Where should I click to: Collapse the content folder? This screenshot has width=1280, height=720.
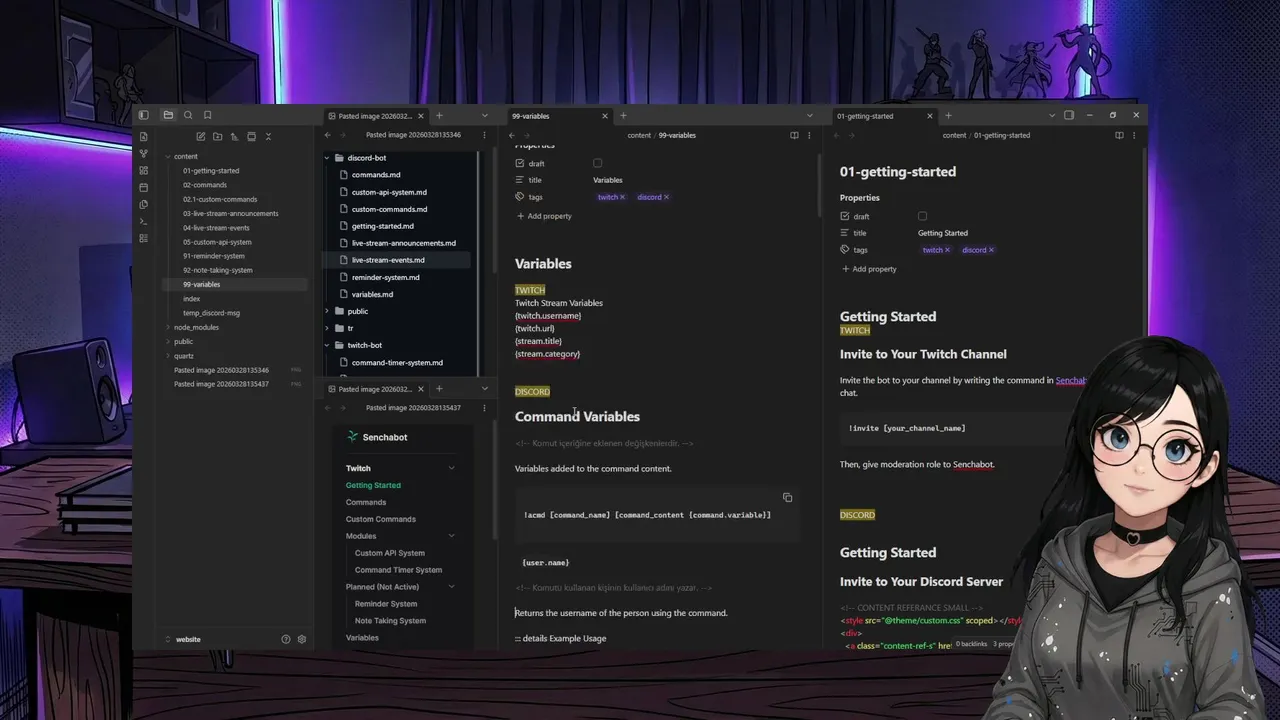168,156
